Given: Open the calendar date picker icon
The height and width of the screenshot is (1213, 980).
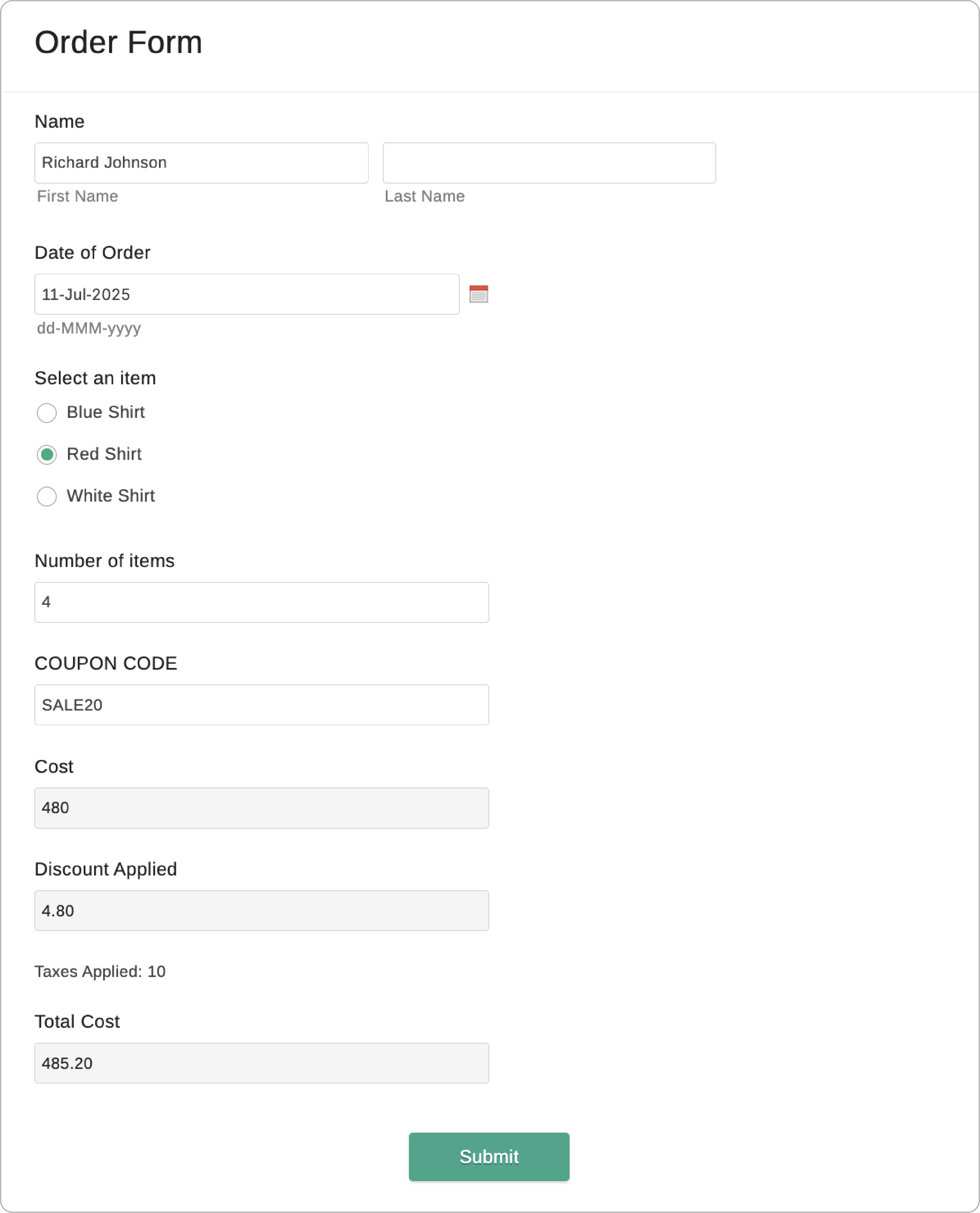Looking at the screenshot, I should tap(478, 294).
